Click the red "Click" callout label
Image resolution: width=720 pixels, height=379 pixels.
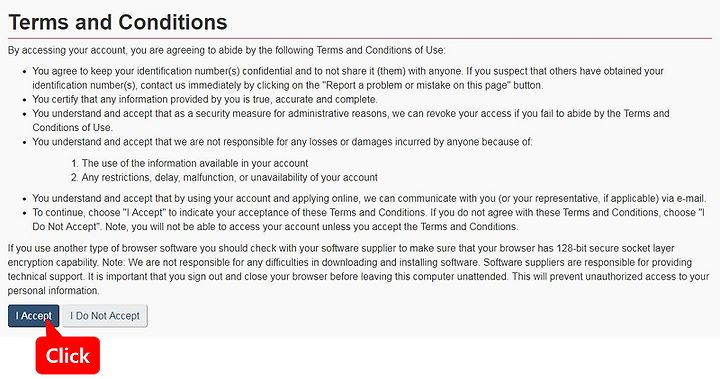coord(68,356)
